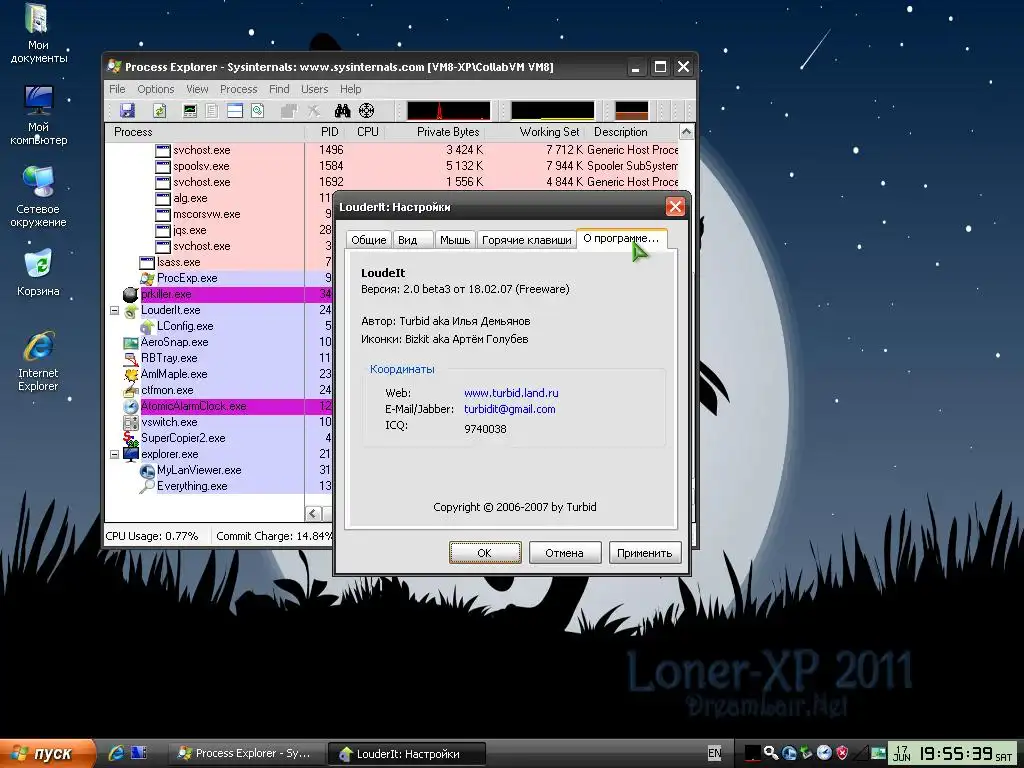Open the Help menu
This screenshot has width=1024, height=768.
point(350,89)
